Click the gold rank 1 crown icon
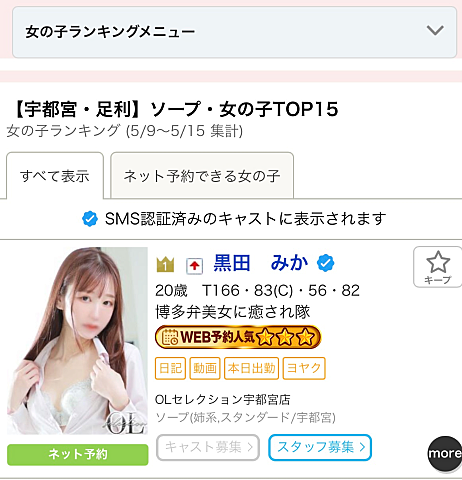 pyautogui.click(x=165, y=265)
